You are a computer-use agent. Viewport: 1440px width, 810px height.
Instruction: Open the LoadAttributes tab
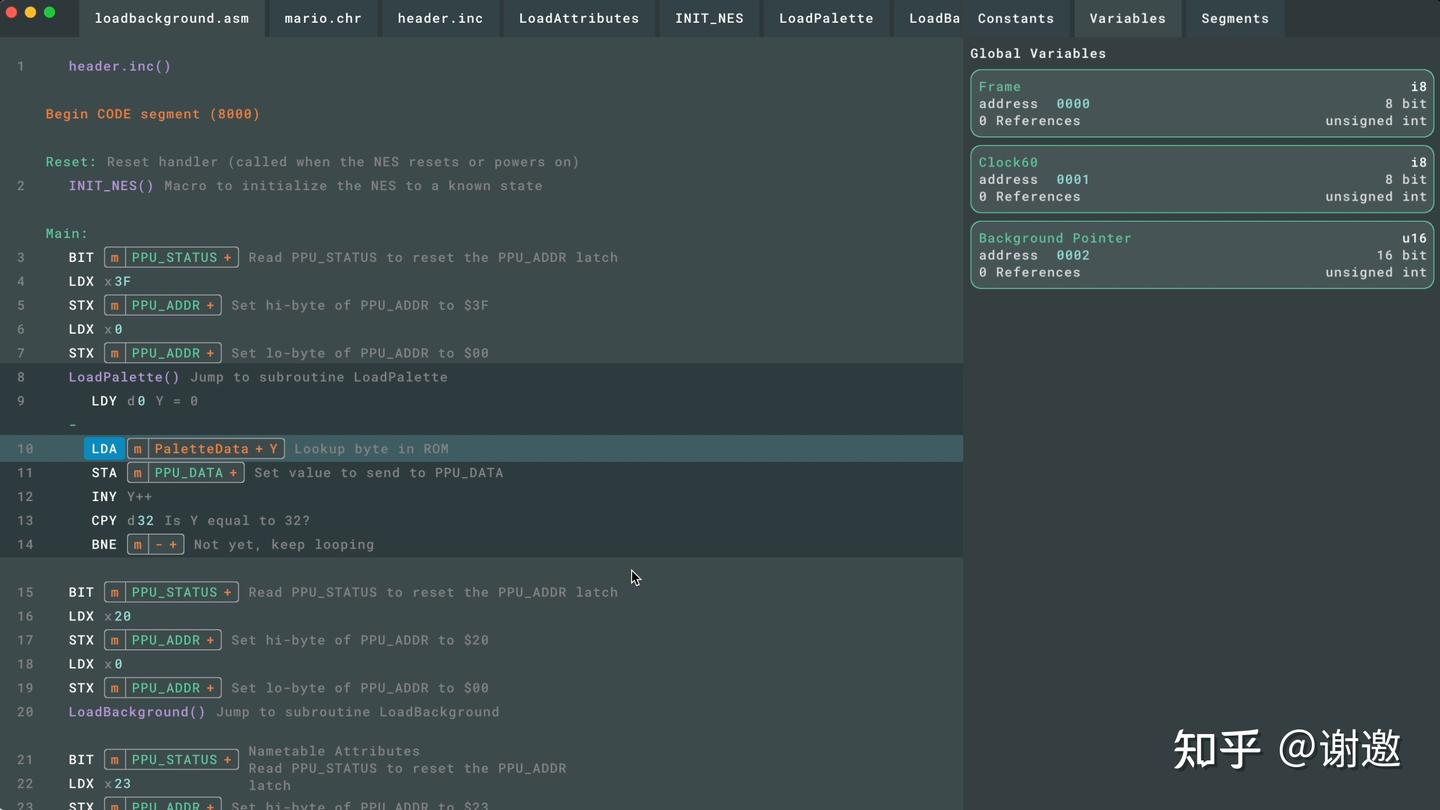[579, 18]
